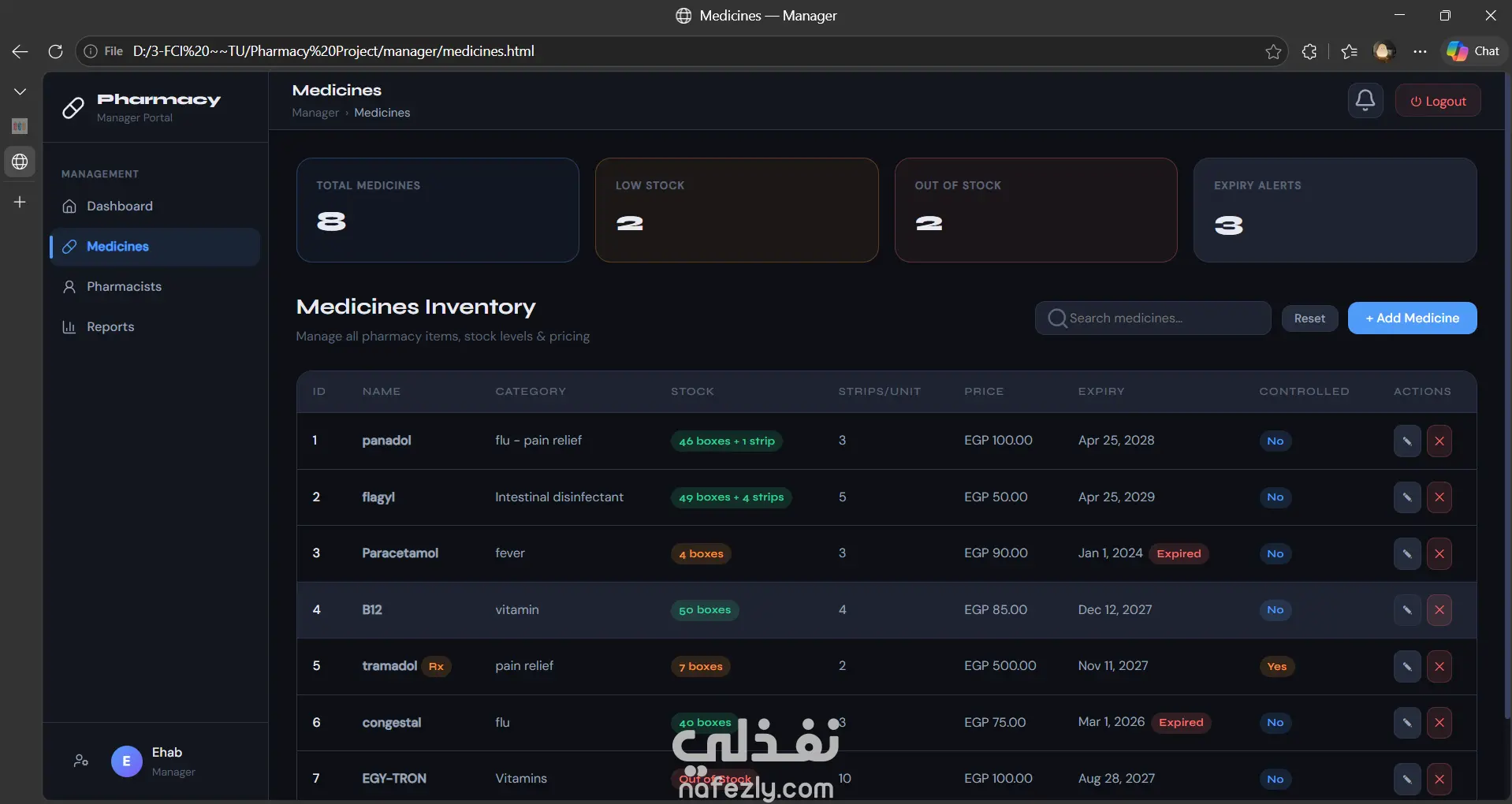The width and height of the screenshot is (1512, 804).
Task: Edit the congestal medicine row
Action: coord(1407,723)
